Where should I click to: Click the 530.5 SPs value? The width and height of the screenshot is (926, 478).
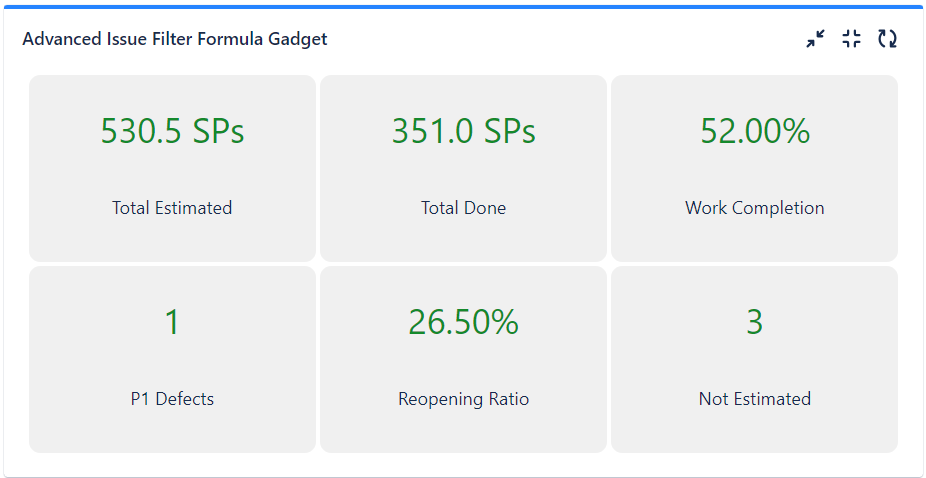point(172,131)
